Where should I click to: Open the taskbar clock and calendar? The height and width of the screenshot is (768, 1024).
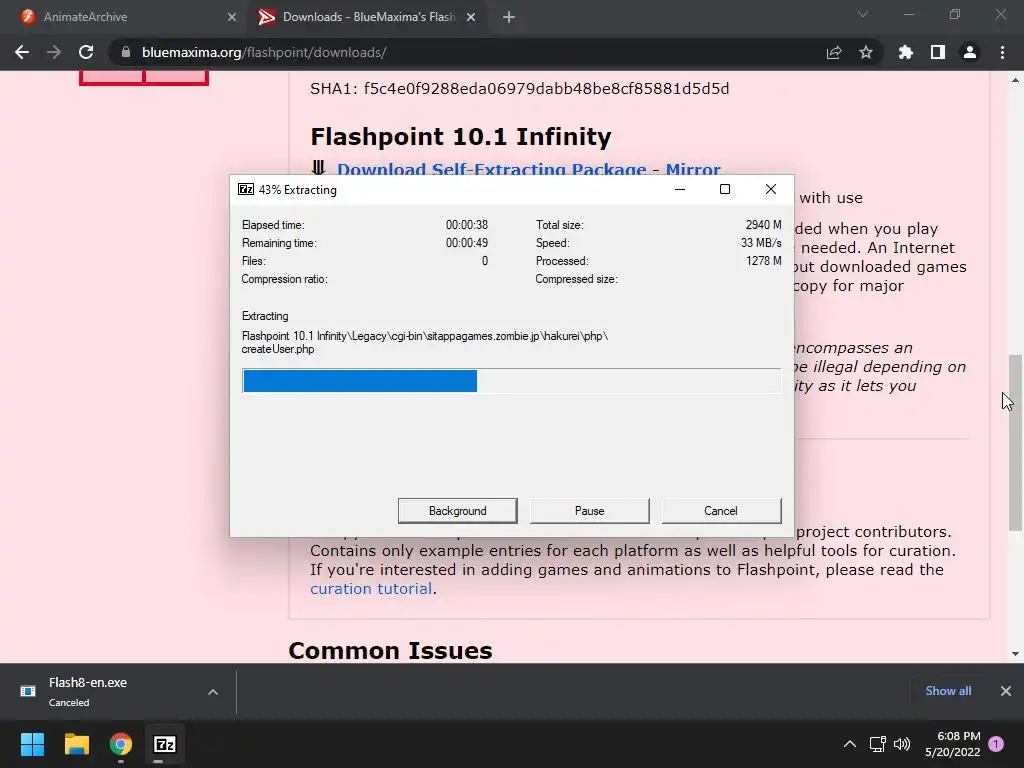(953, 744)
